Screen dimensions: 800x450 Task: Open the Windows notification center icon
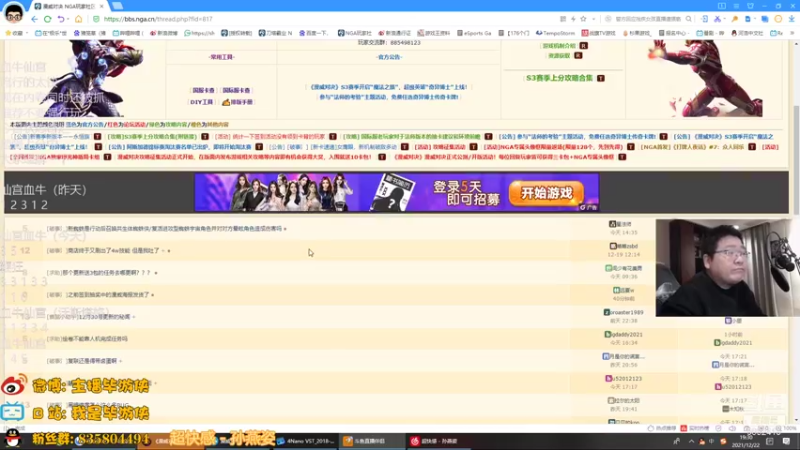(x=786, y=441)
